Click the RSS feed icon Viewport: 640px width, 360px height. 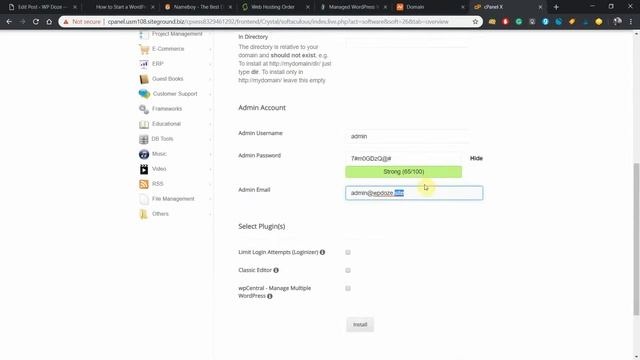[x=144, y=184]
